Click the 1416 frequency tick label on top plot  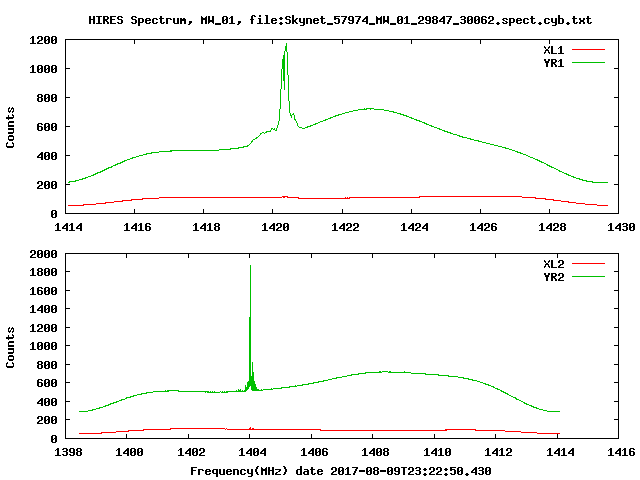[x=137, y=227]
